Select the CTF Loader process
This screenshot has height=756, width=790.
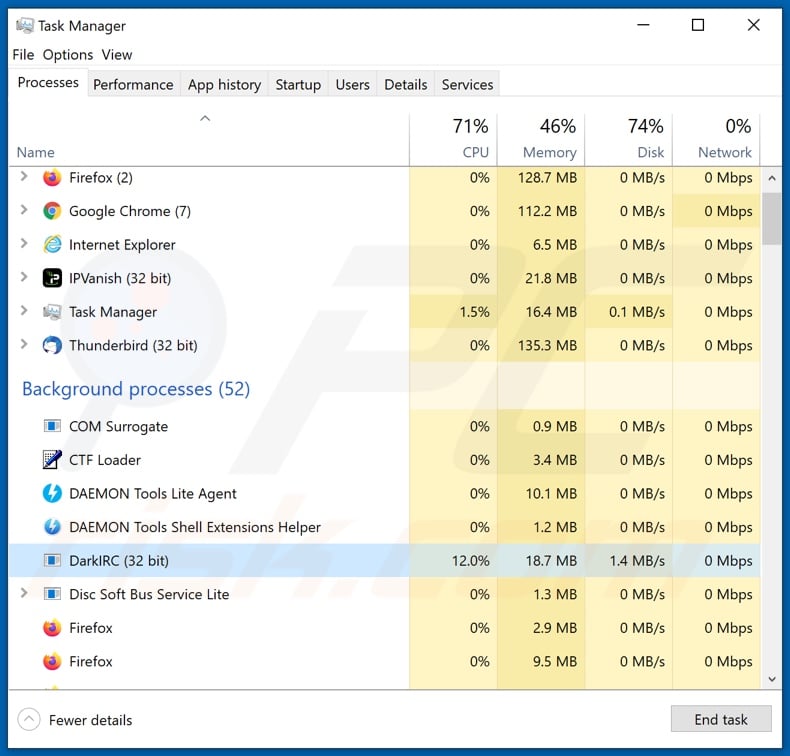384,459
